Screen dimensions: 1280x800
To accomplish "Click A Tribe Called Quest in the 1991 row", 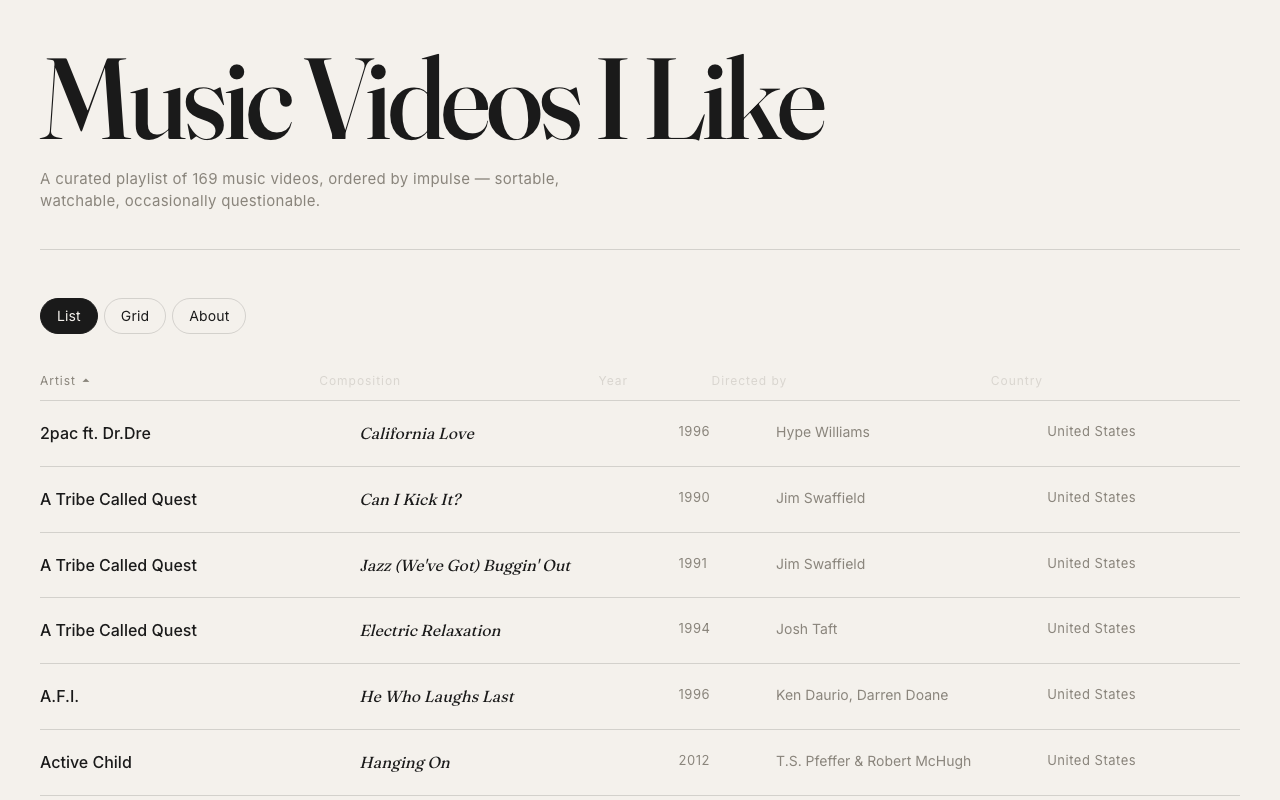I will tap(118, 565).
